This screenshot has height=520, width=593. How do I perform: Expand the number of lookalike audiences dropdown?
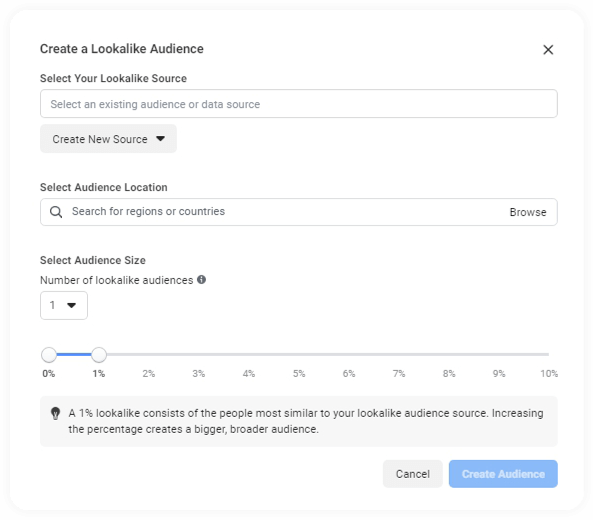pyautogui.click(x=64, y=305)
